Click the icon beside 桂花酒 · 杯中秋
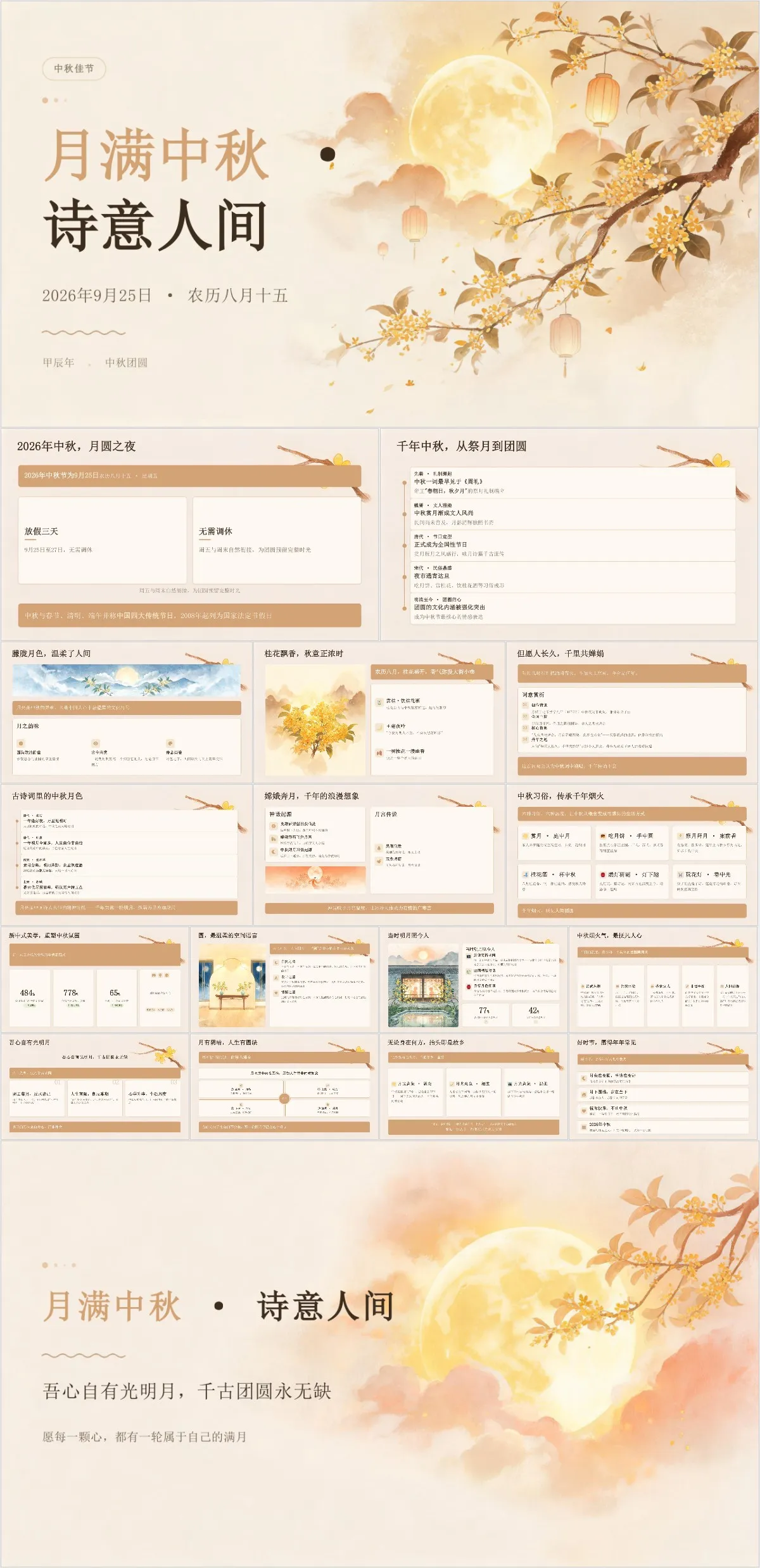 click(x=526, y=875)
